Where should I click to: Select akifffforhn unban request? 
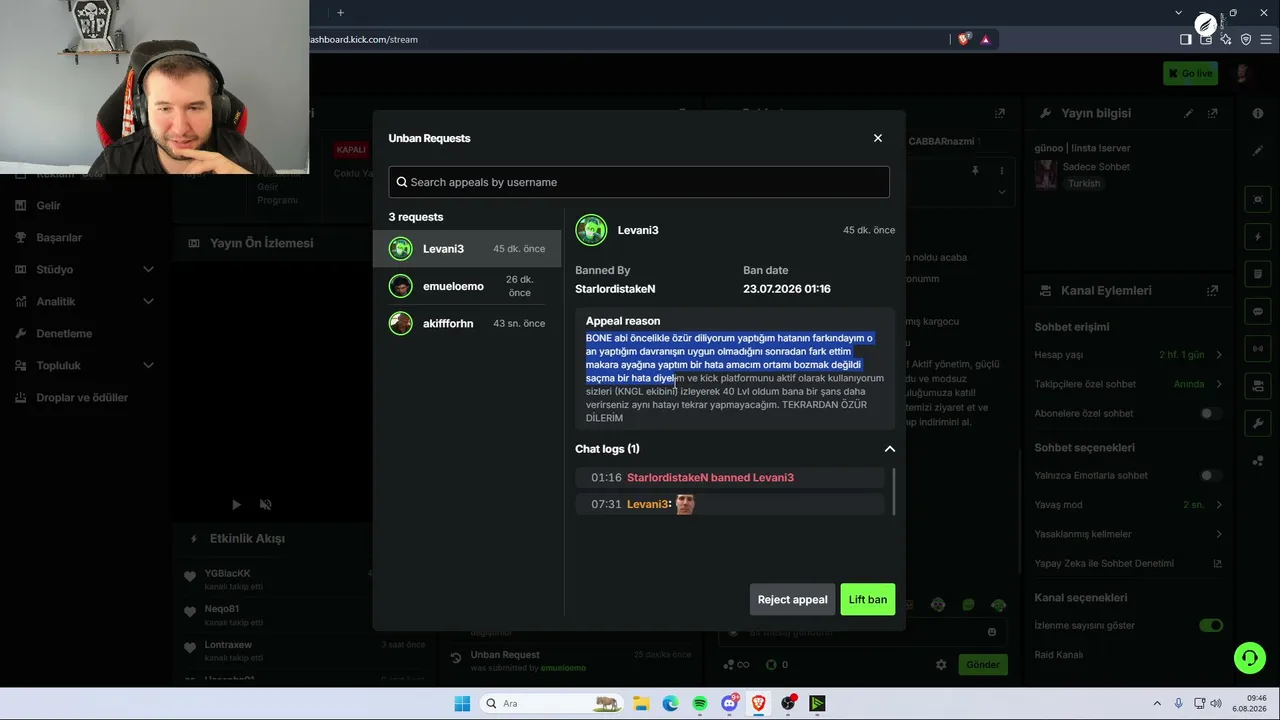point(468,323)
